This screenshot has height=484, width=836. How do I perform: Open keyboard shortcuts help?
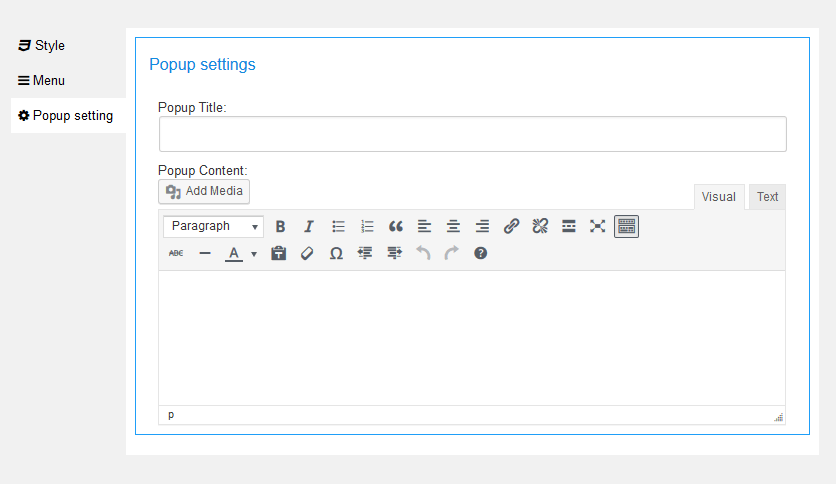pyautogui.click(x=480, y=253)
